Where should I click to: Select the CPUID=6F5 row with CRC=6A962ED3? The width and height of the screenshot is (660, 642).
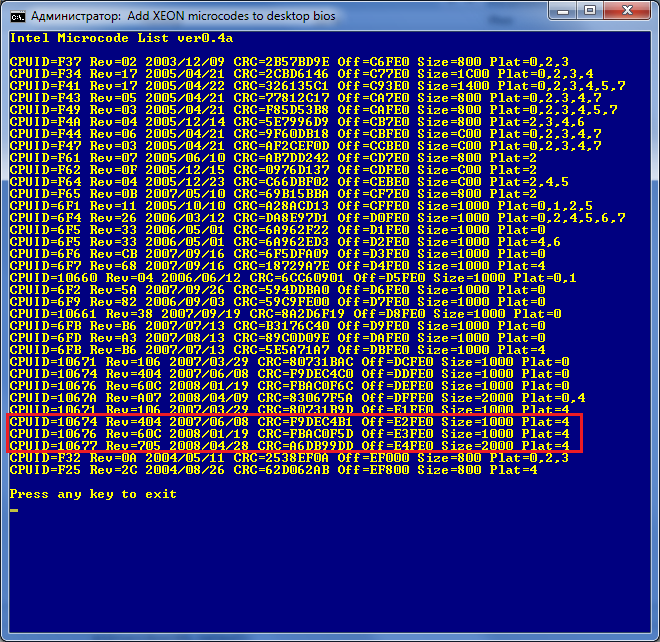285,242
